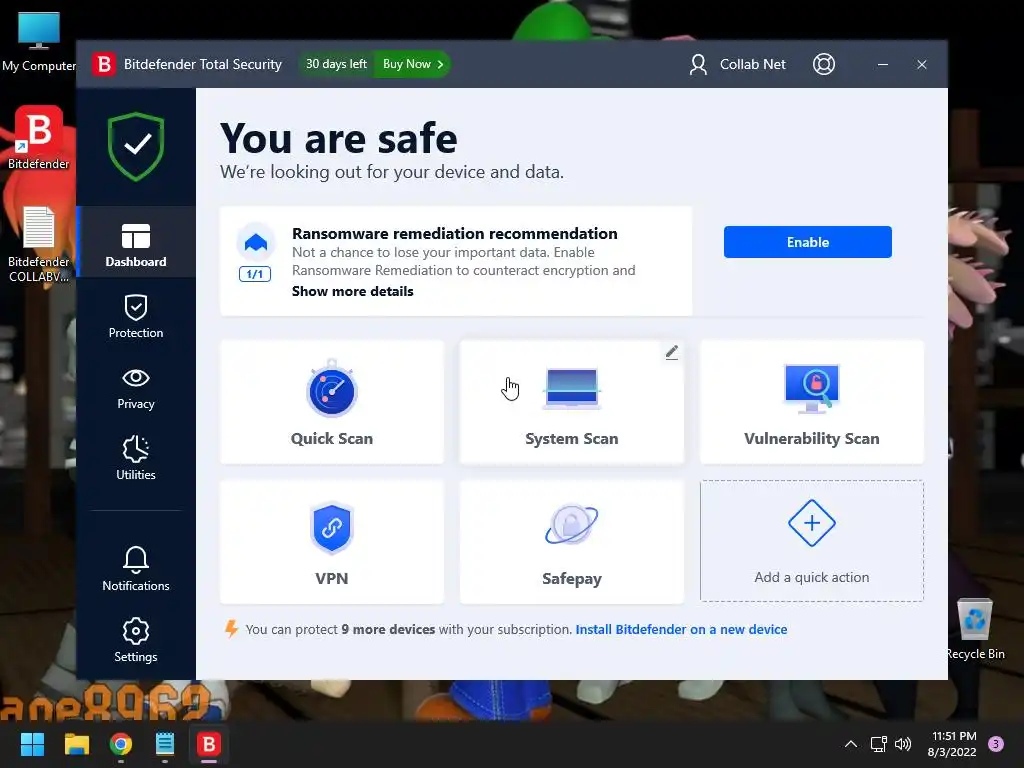
Task: Open Chrome from the taskbar
Action: (121, 744)
